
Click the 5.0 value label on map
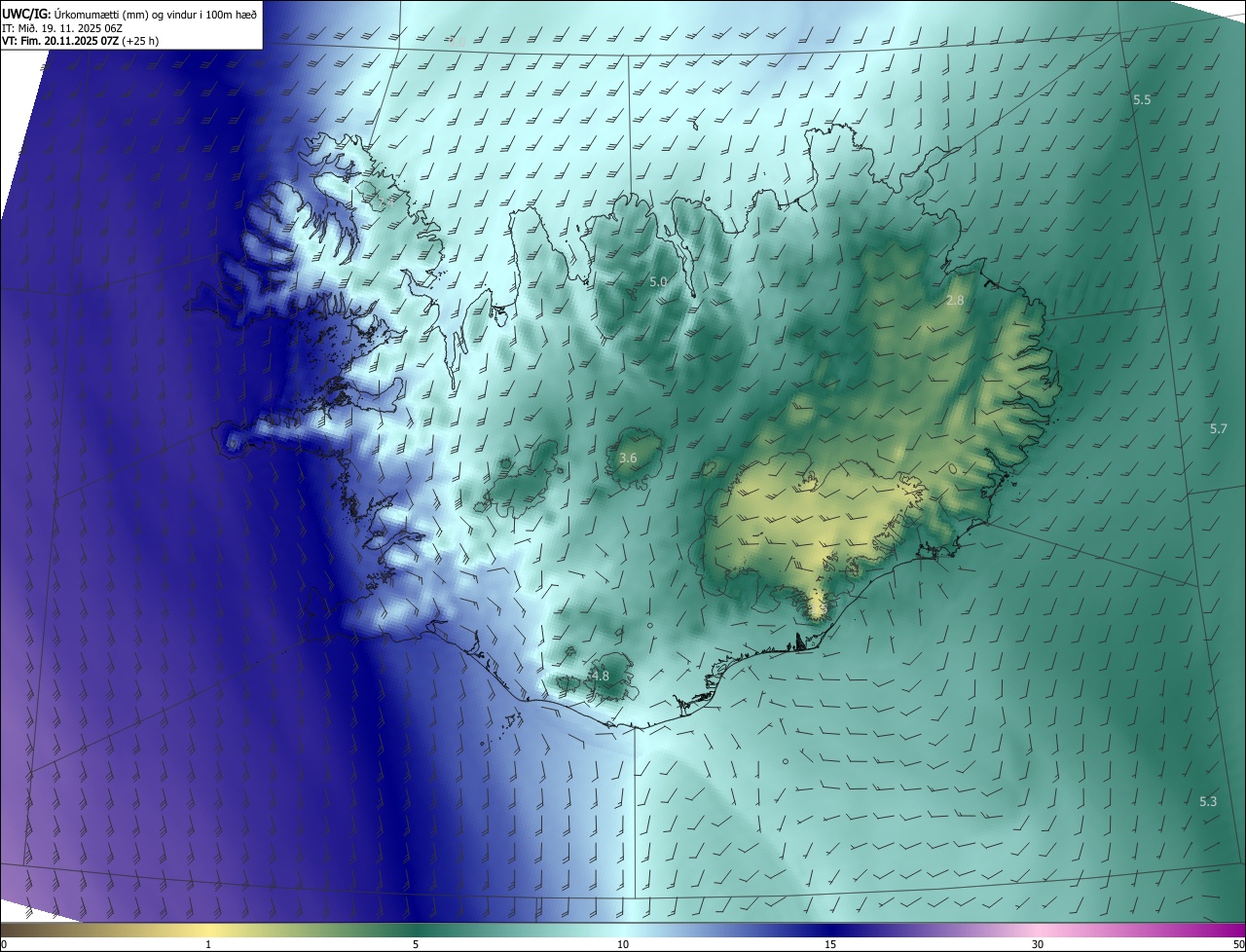pos(658,282)
